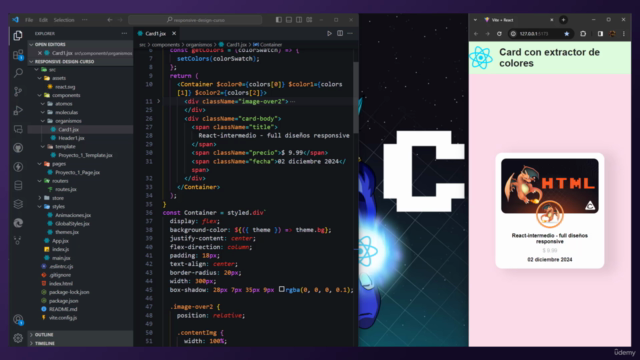Open the overflow menu ellipsis in menu bar
The image size is (640, 360).
tap(84, 20)
